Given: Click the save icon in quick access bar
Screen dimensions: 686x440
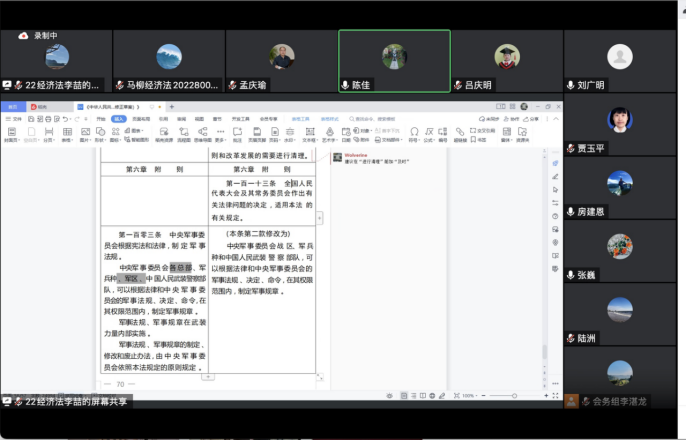Looking at the screenshot, I should (30, 119).
